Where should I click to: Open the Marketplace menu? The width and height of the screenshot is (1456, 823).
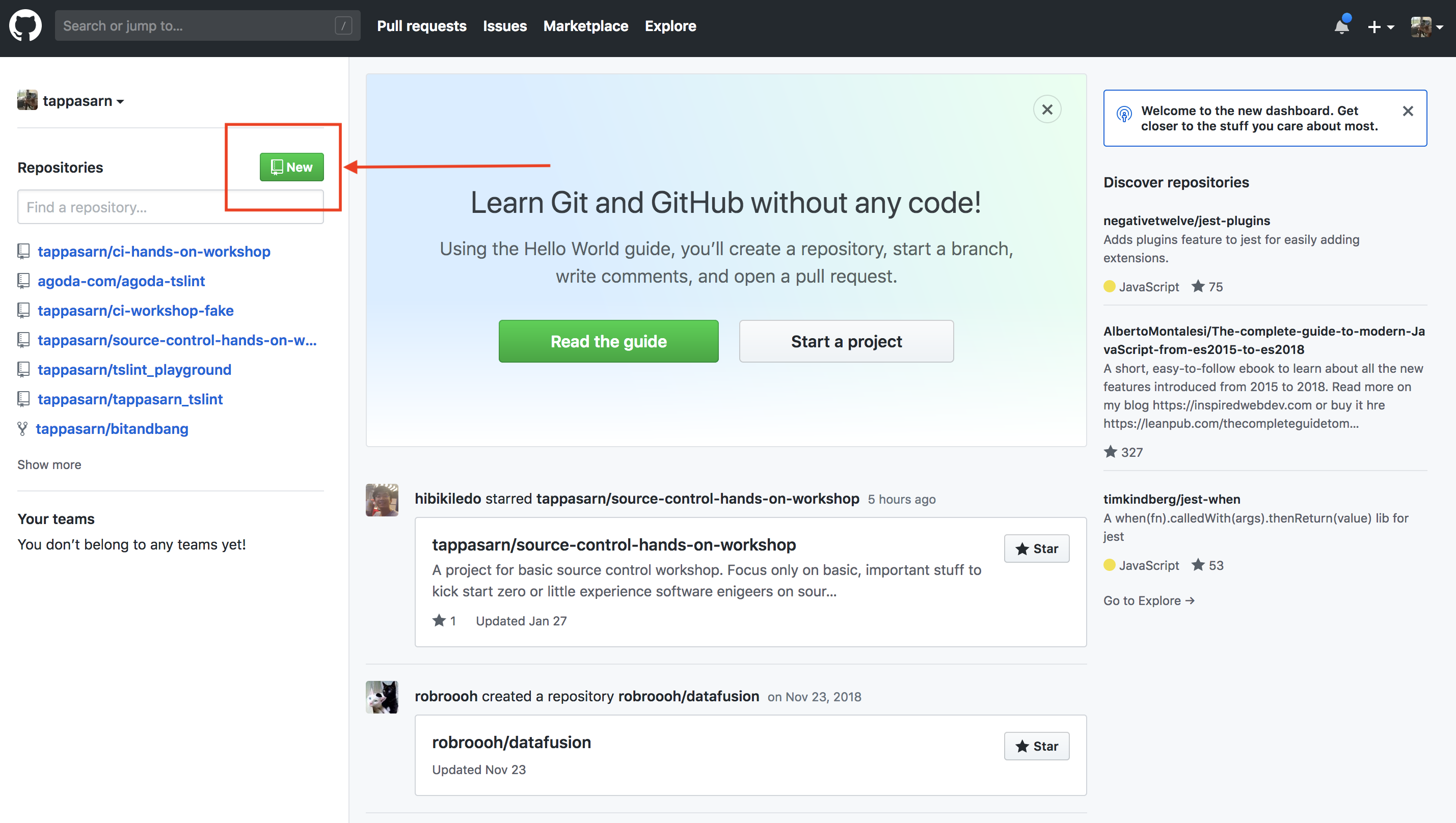(585, 26)
